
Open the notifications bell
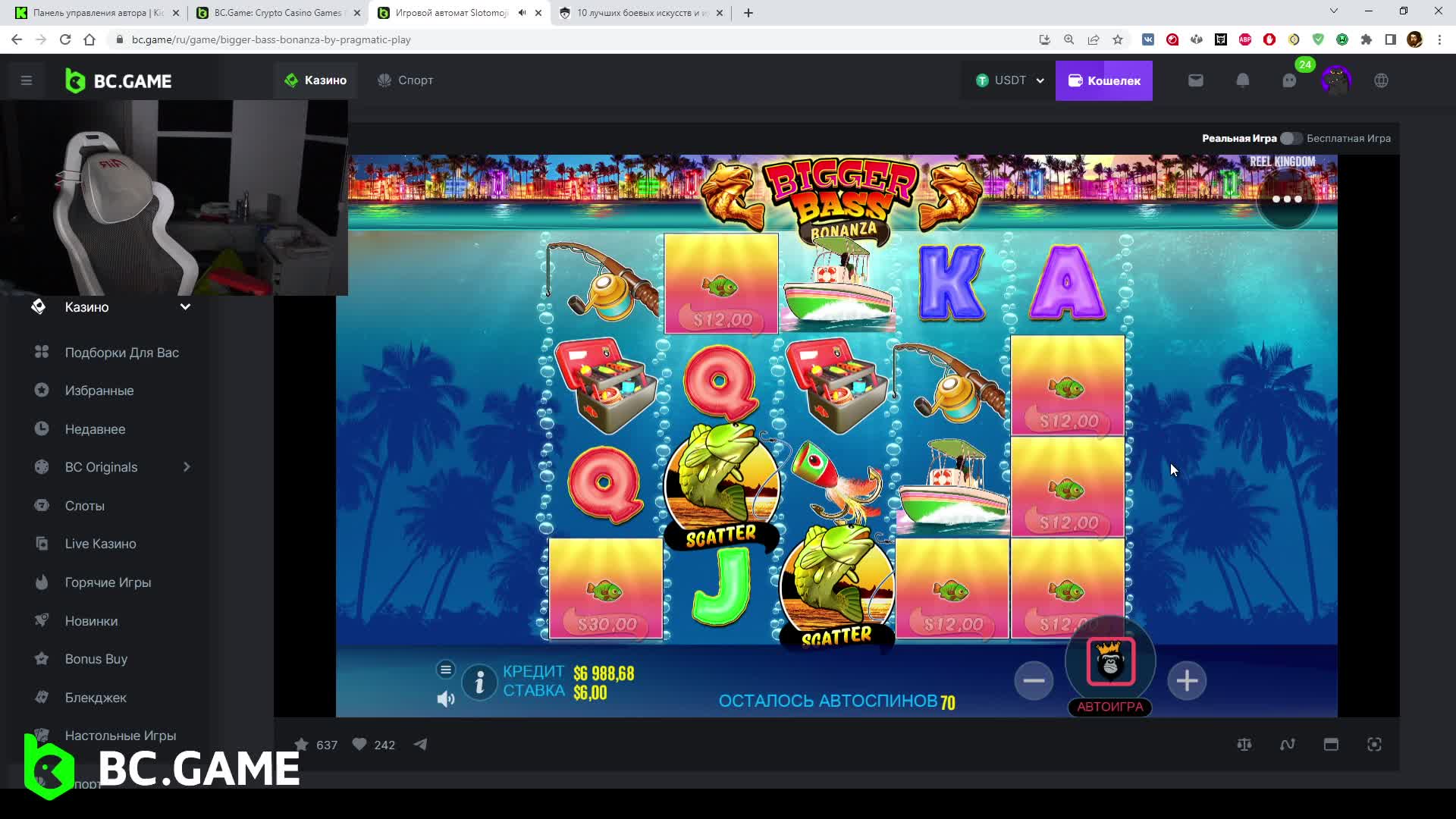coord(1242,80)
